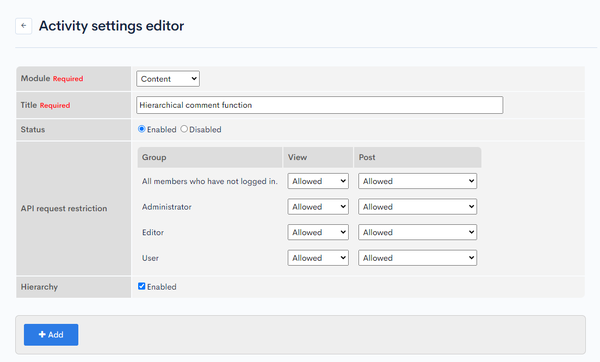Image resolution: width=600 pixels, height=362 pixels.
Task: Click the back arrow icon
Action: pyautogui.click(x=24, y=26)
